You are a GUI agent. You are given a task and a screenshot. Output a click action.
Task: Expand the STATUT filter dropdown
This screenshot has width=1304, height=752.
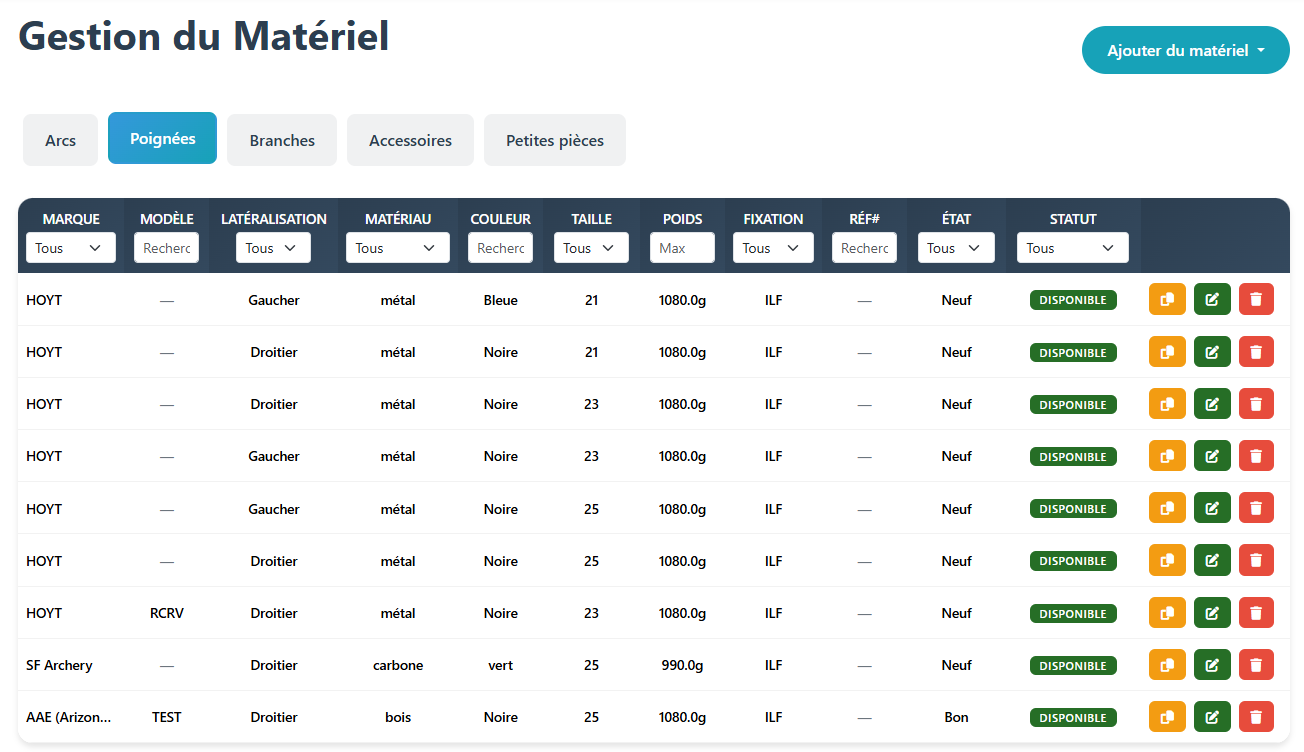coord(1072,247)
